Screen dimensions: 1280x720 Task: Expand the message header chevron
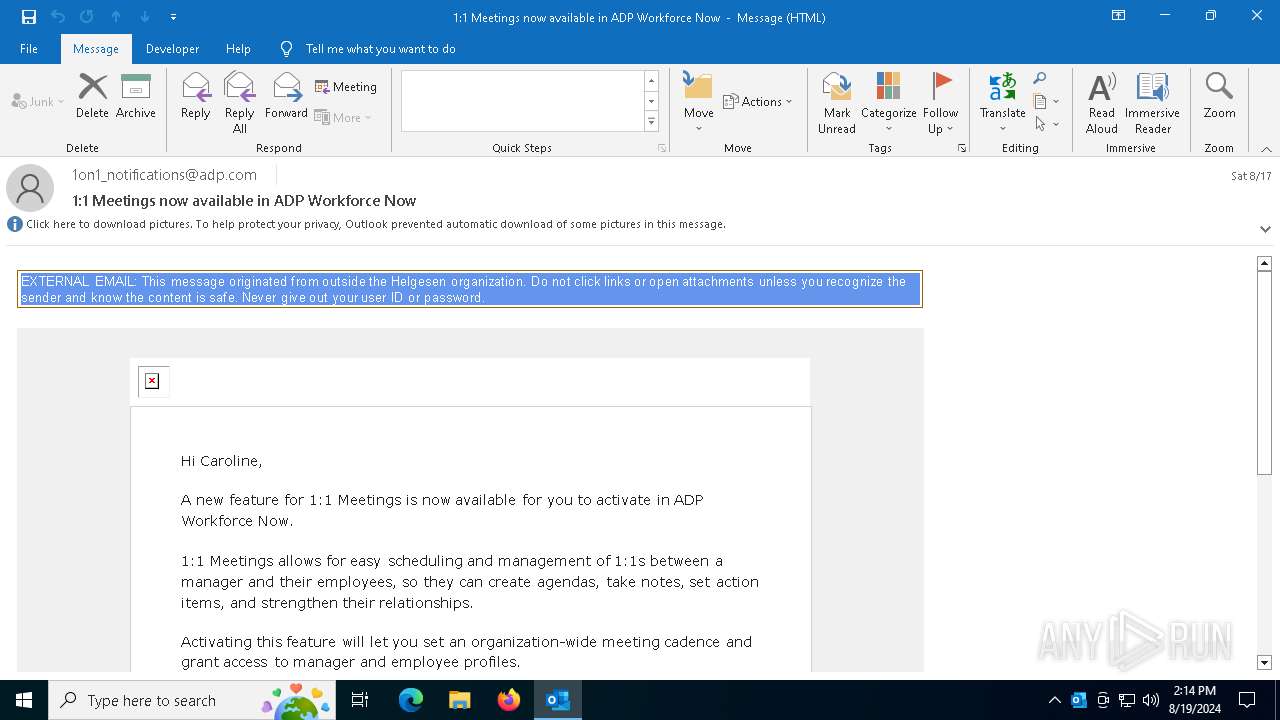coord(1265,229)
